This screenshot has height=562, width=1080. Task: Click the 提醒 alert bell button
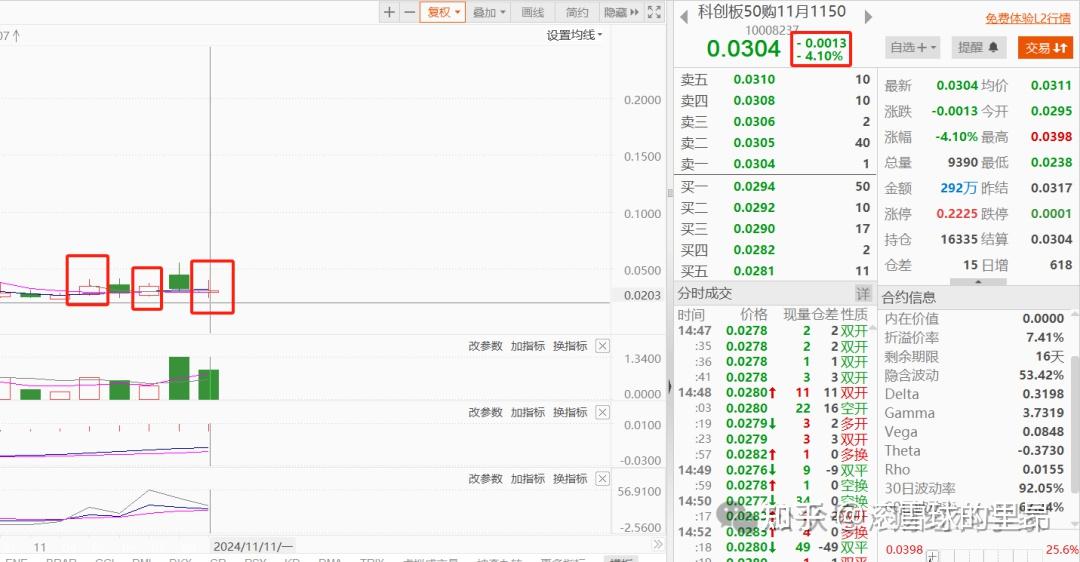[x=977, y=48]
